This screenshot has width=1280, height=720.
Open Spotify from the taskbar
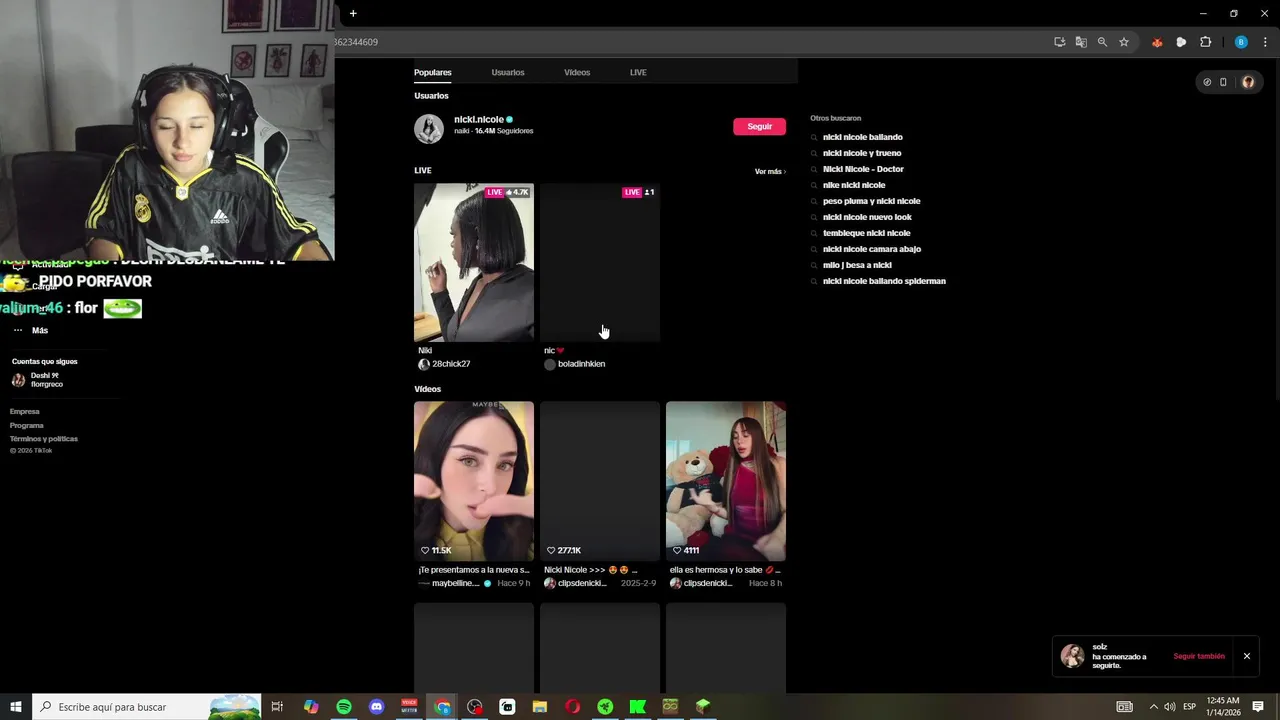(x=344, y=707)
